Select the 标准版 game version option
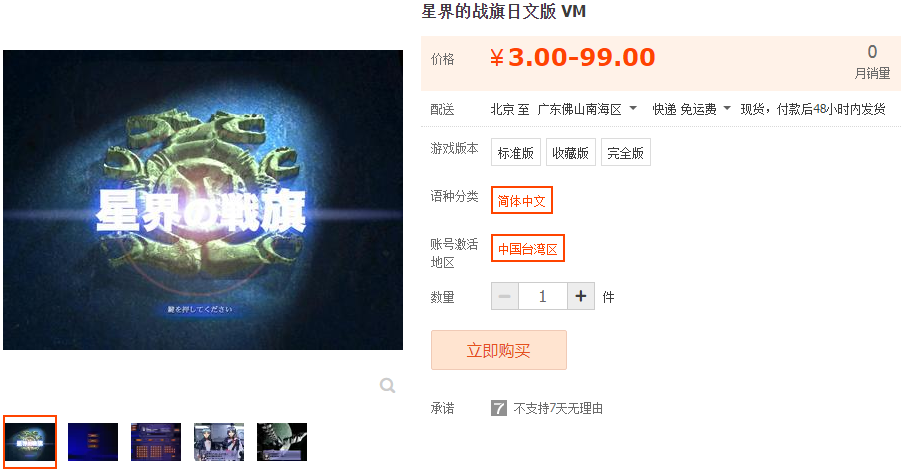 pos(515,152)
